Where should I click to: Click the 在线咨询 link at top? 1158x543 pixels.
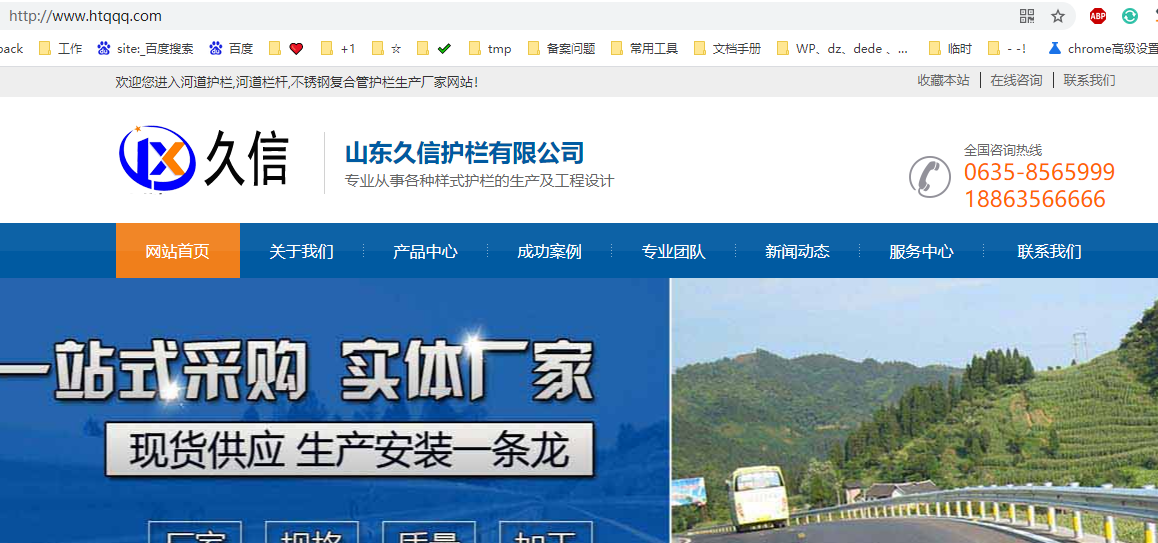1016,81
